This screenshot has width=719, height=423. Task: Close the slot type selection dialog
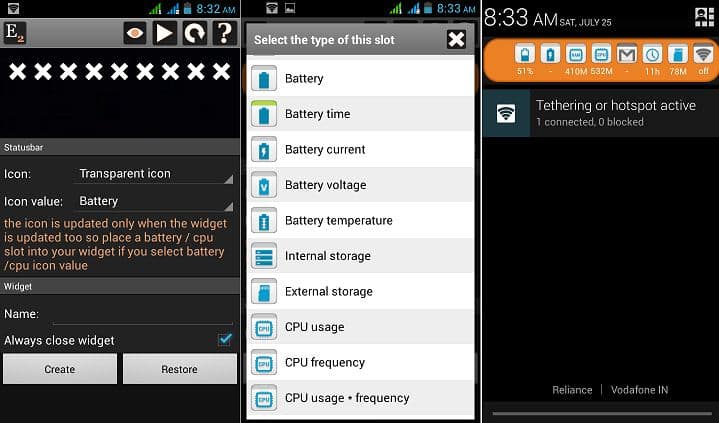[x=456, y=39]
